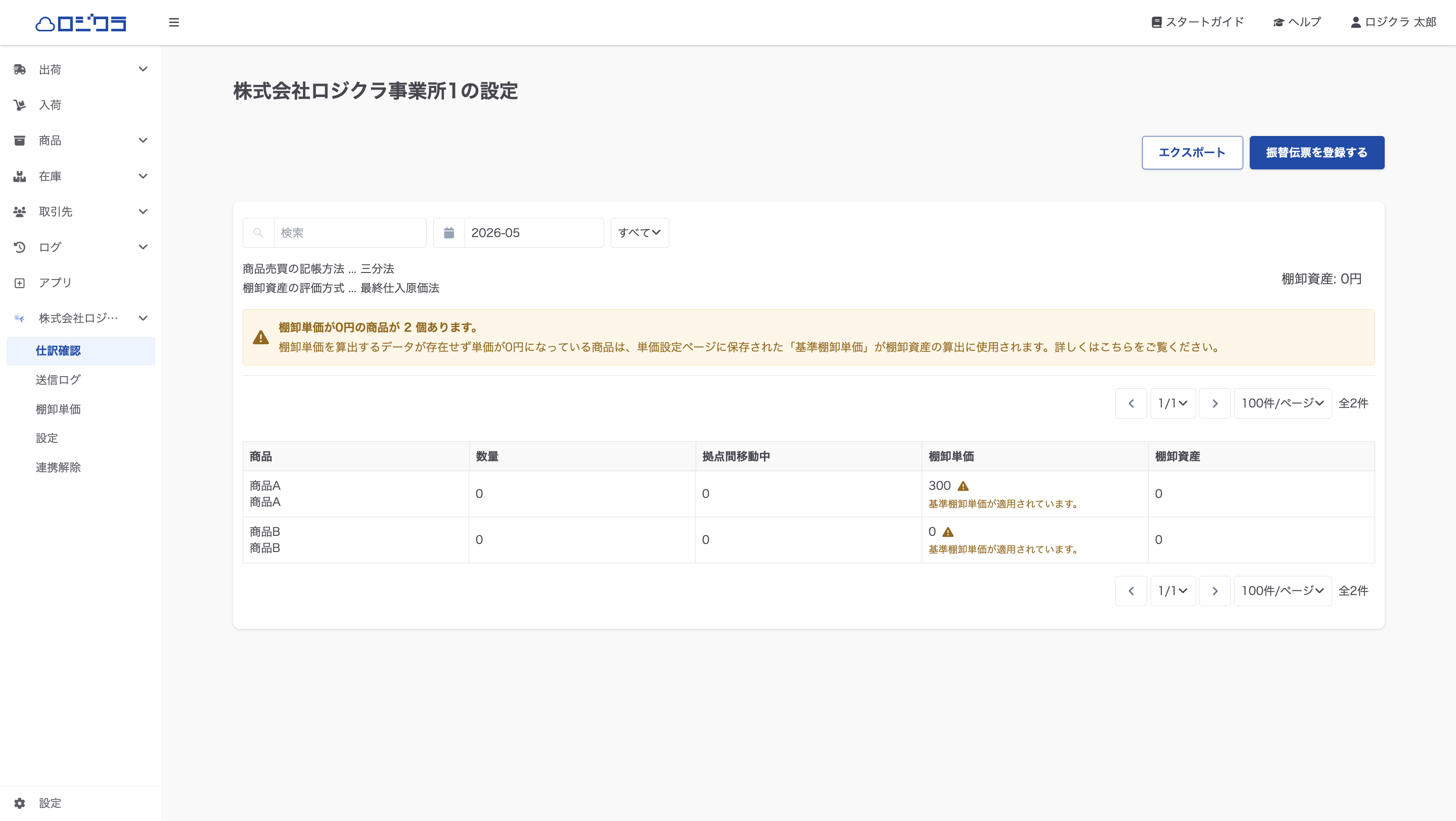Click the warning icon next to 300
Screen dimensions: 1456x821
tap(963, 486)
